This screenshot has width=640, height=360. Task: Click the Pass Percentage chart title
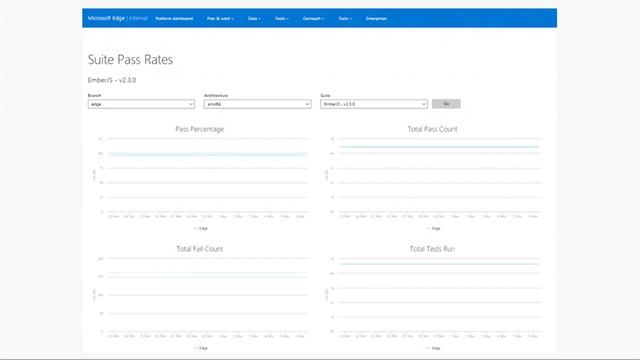coord(200,129)
